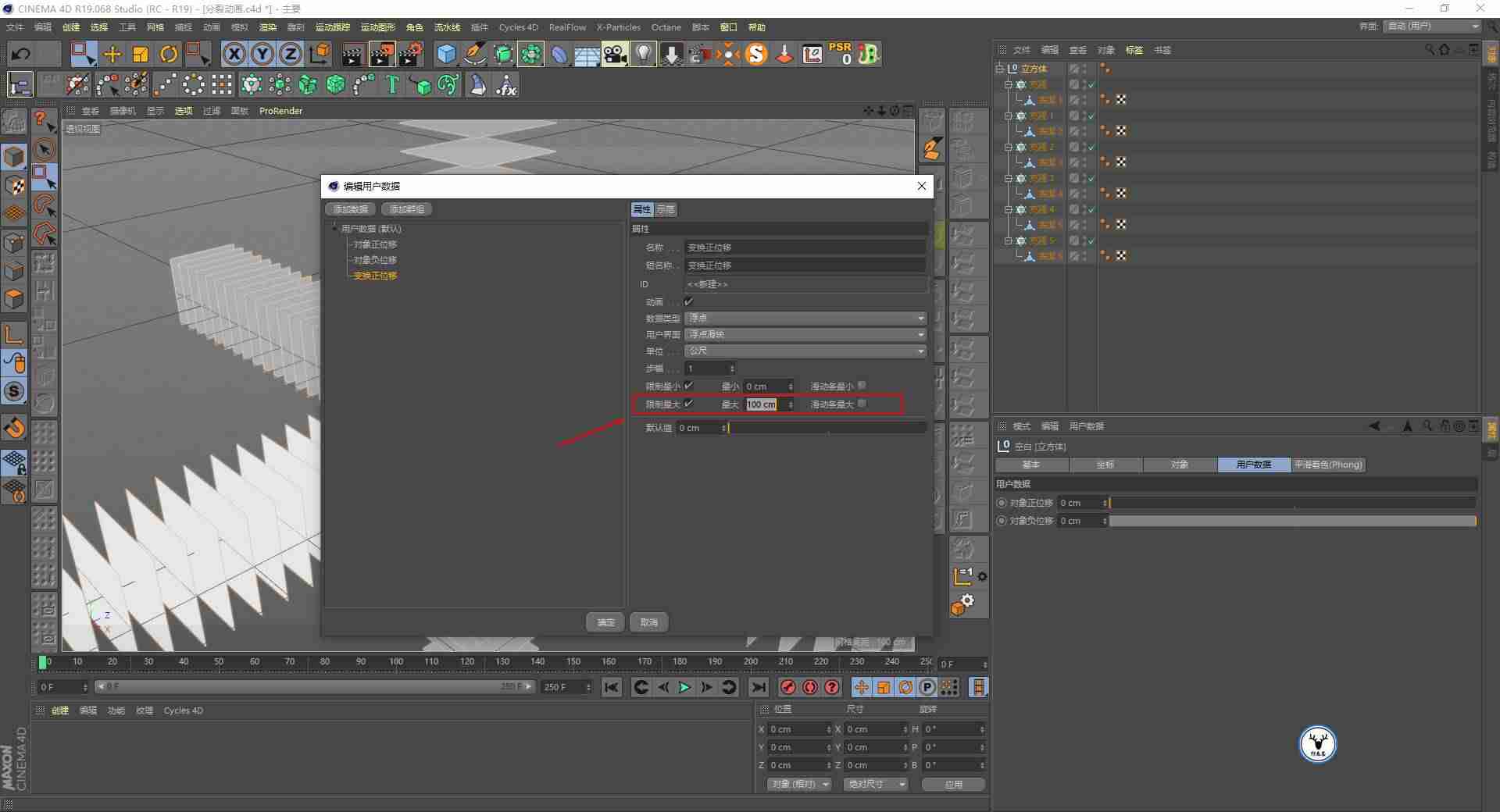Screen dimensions: 1500x812
Task: Click the light bulb icon
Action: click(644, 54)
